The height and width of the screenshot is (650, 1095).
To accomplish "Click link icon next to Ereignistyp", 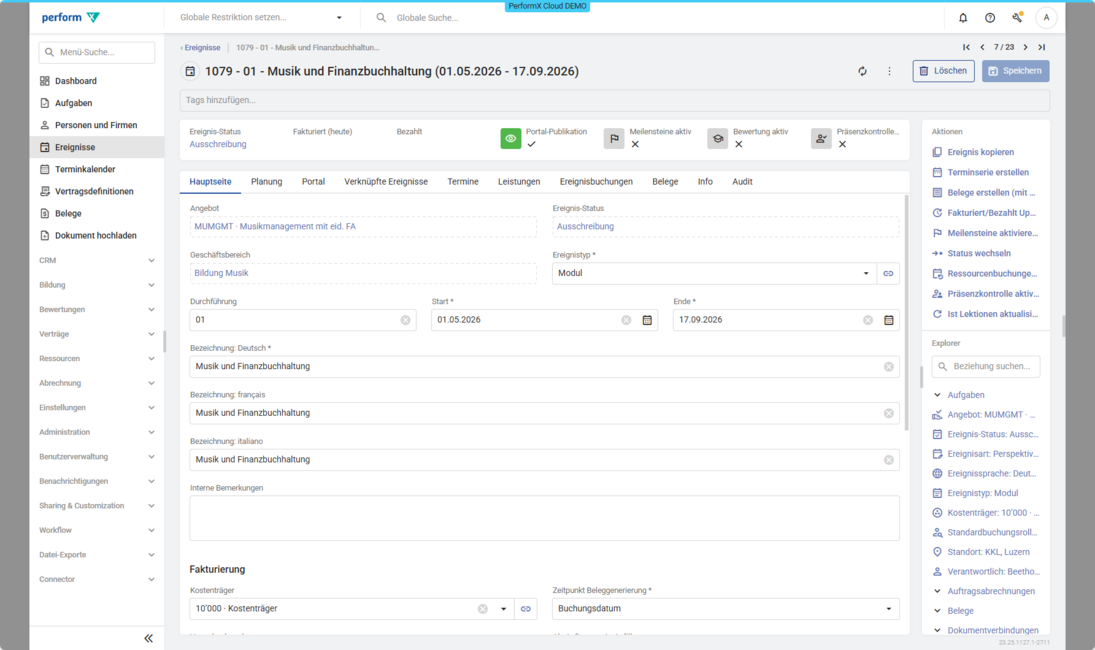I will [888, 273].
